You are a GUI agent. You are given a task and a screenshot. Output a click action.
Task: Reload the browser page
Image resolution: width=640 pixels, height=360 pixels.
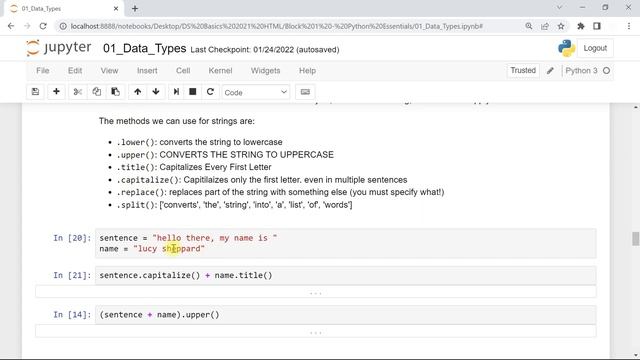coord(43,26)
